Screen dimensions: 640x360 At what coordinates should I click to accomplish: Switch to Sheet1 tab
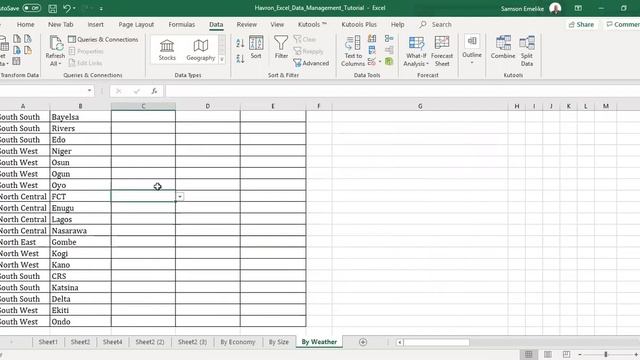[x=48, y=342]
